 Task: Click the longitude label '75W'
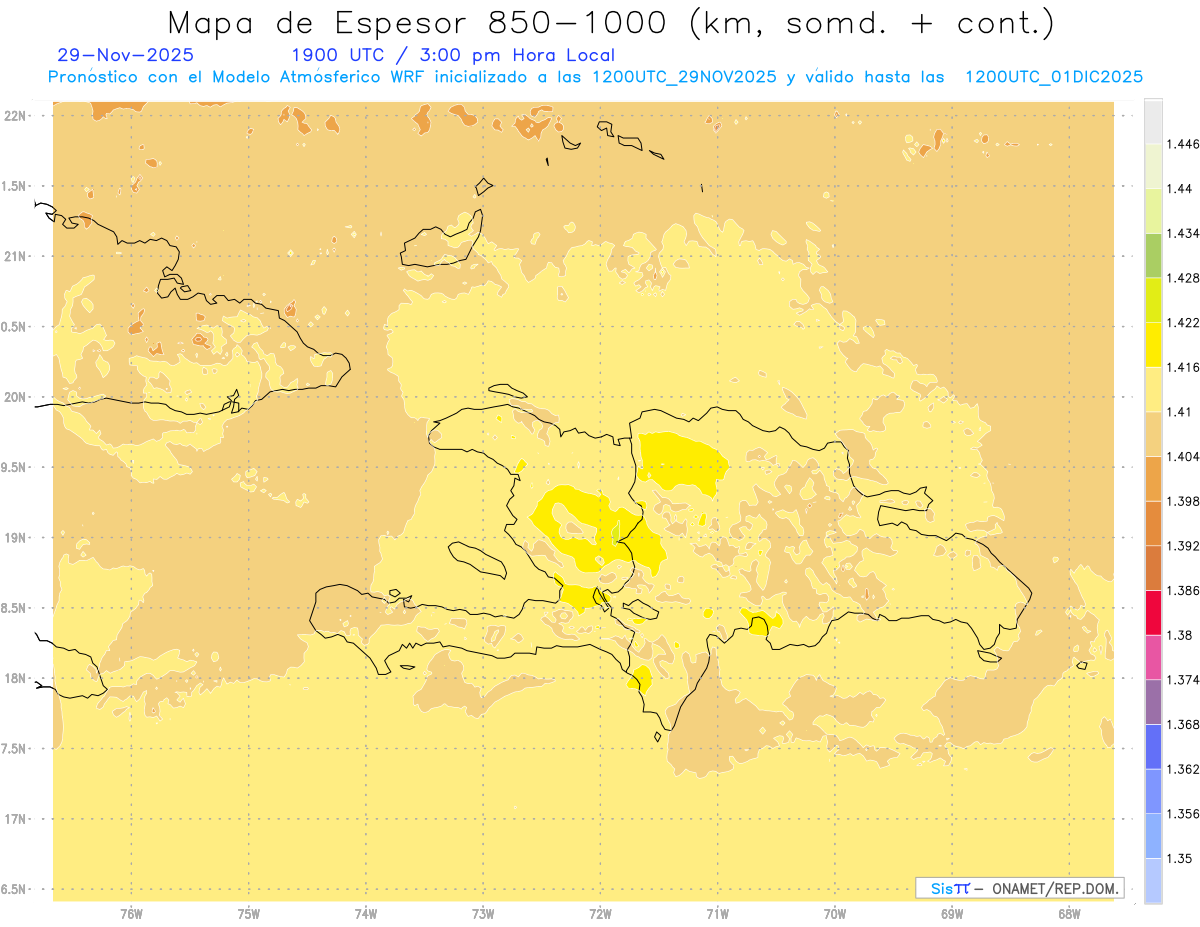point(248,914)
